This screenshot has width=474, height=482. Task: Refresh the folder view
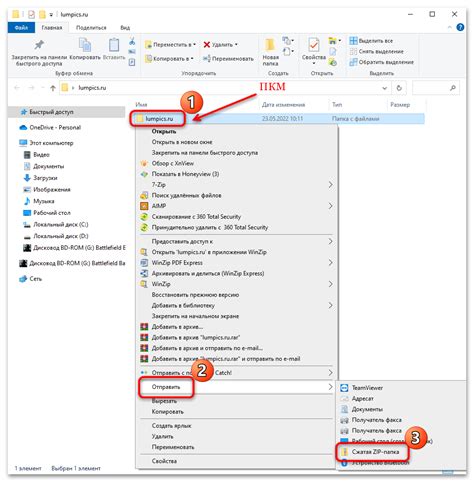coord(399,88)
